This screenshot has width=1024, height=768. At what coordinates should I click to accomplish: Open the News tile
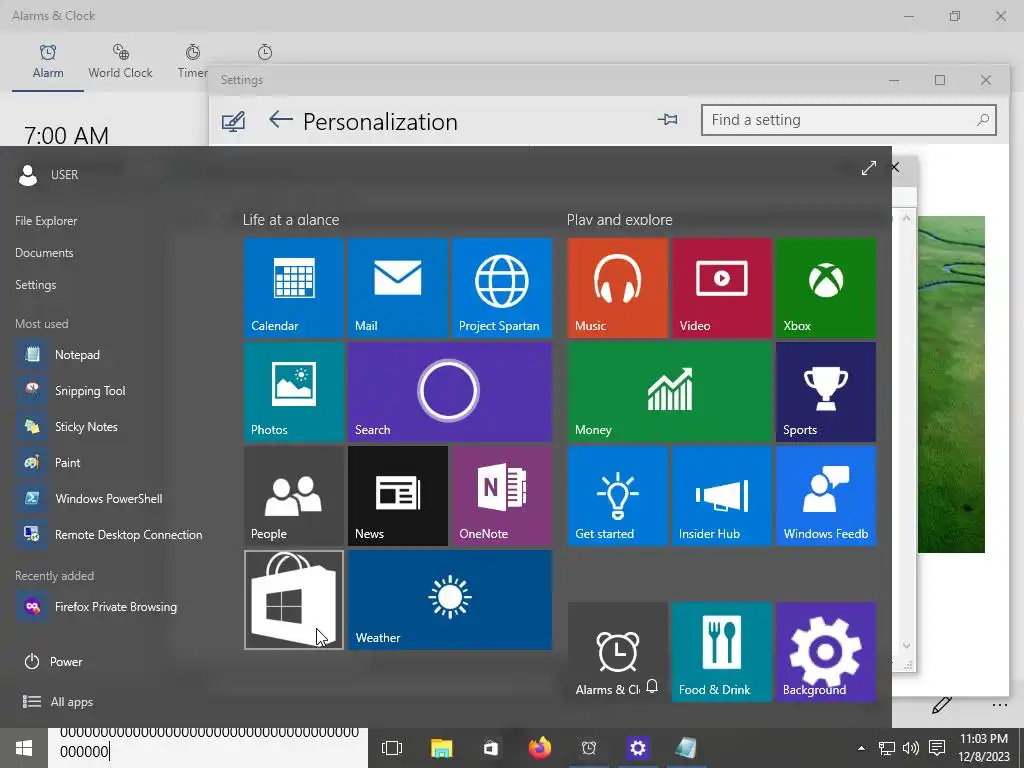(398, 496)
